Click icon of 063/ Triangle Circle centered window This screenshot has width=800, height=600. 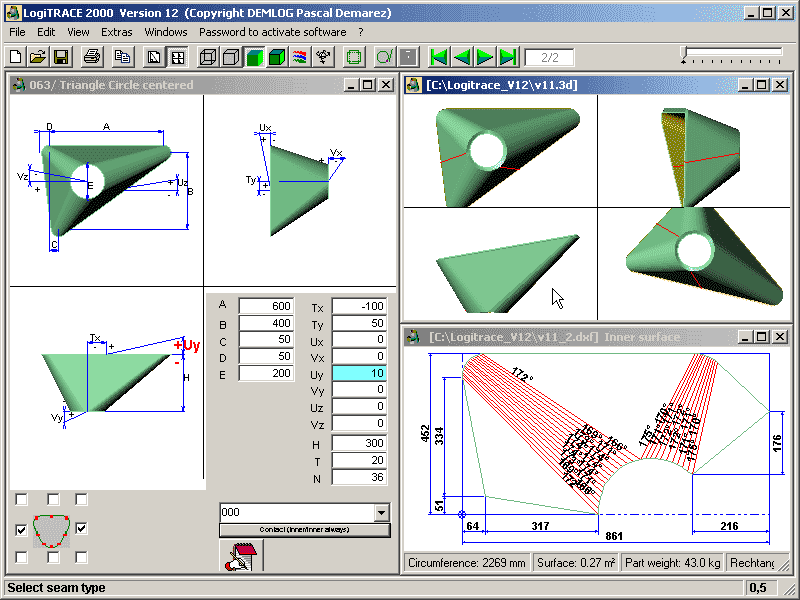[19, 85]
